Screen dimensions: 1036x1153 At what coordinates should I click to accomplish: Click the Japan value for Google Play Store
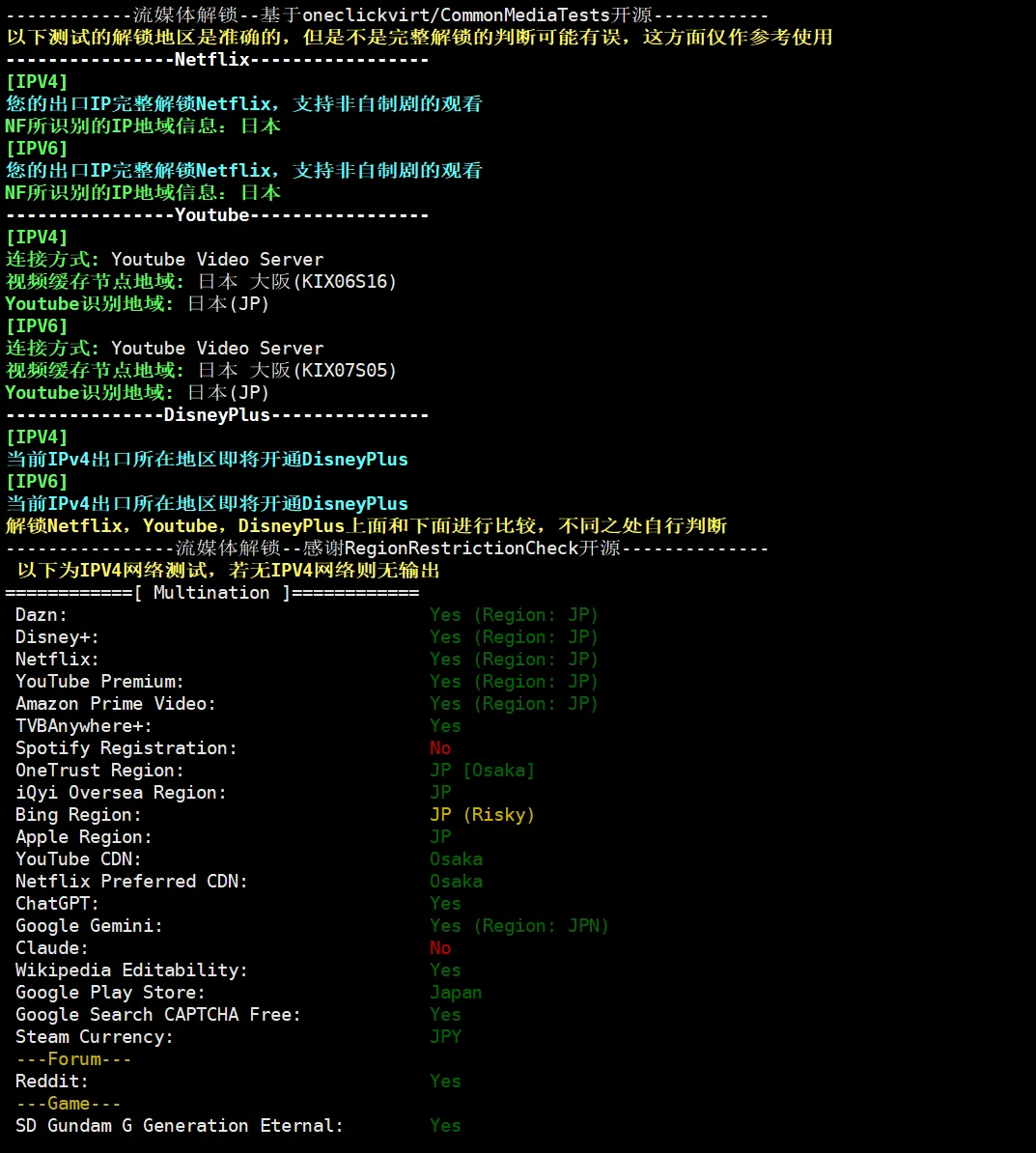[x=456, y=993]
